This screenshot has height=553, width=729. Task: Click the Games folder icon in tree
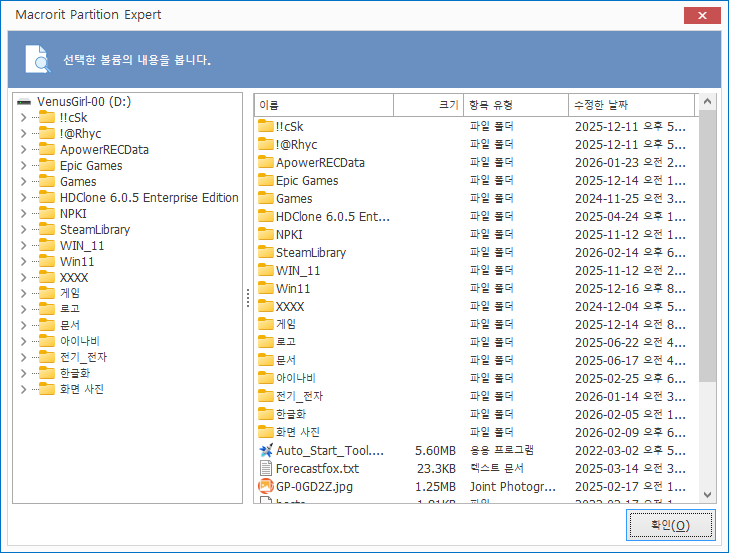point(47,181)
